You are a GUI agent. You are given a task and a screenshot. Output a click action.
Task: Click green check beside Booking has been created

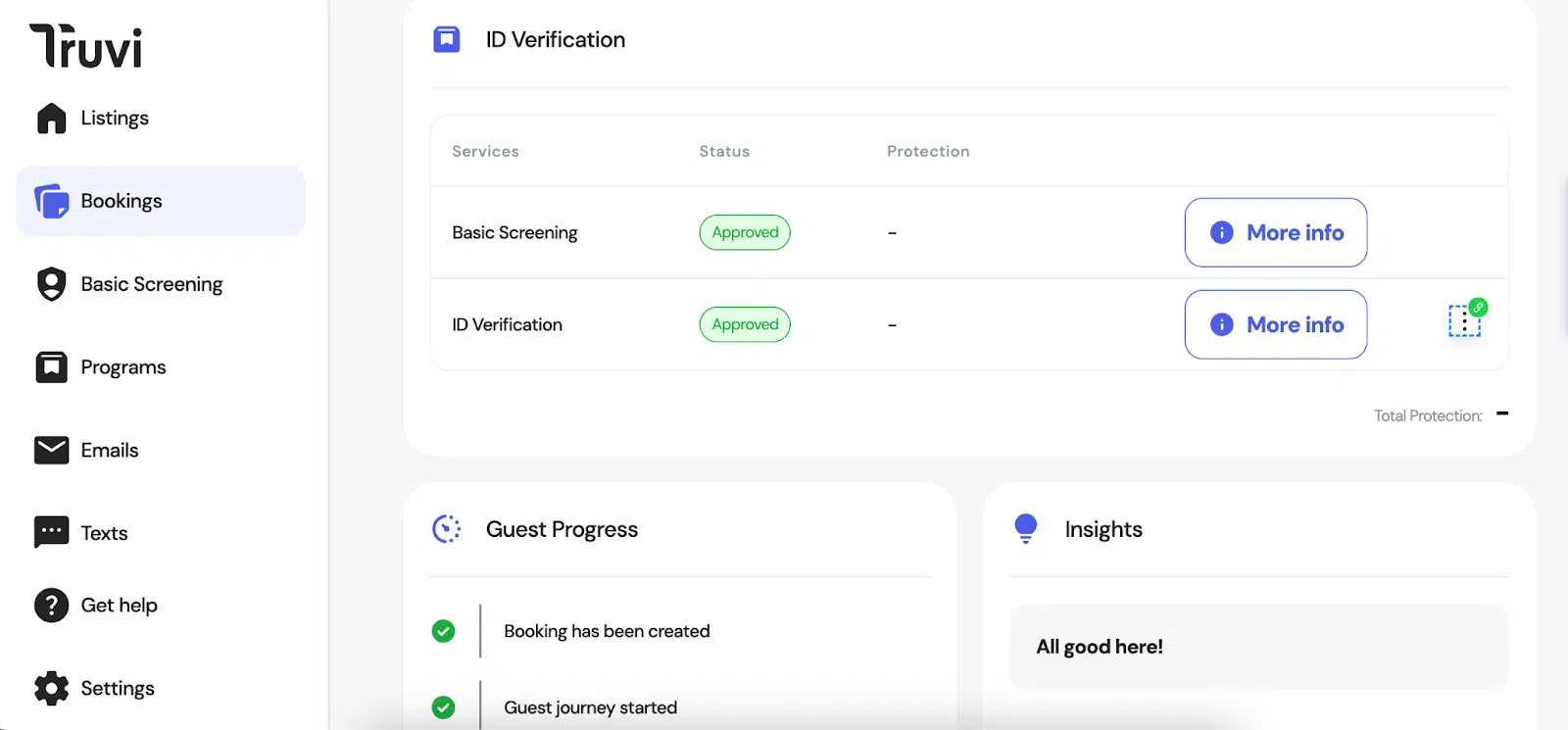443,631
